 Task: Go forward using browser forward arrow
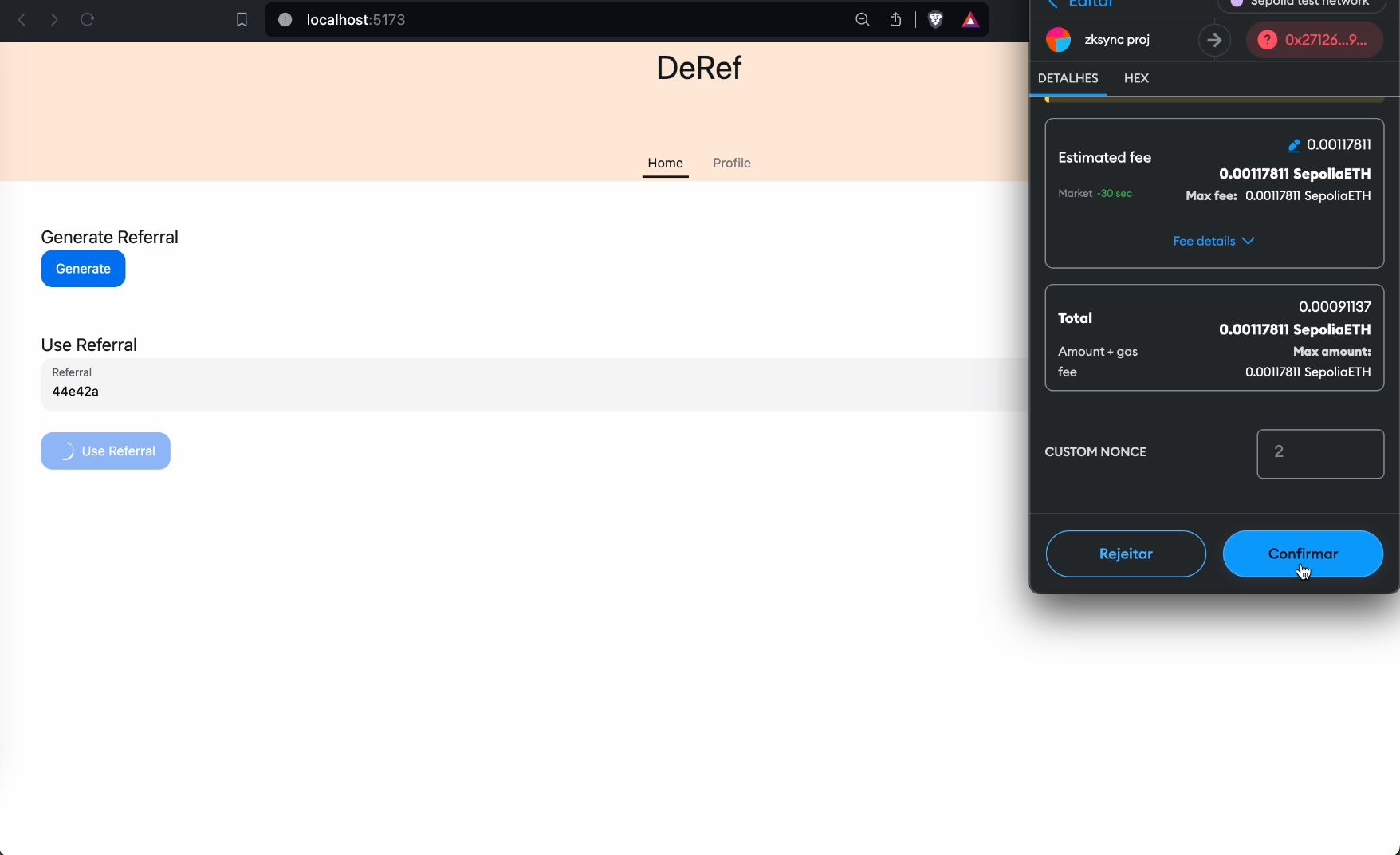[x=54, y=20]
